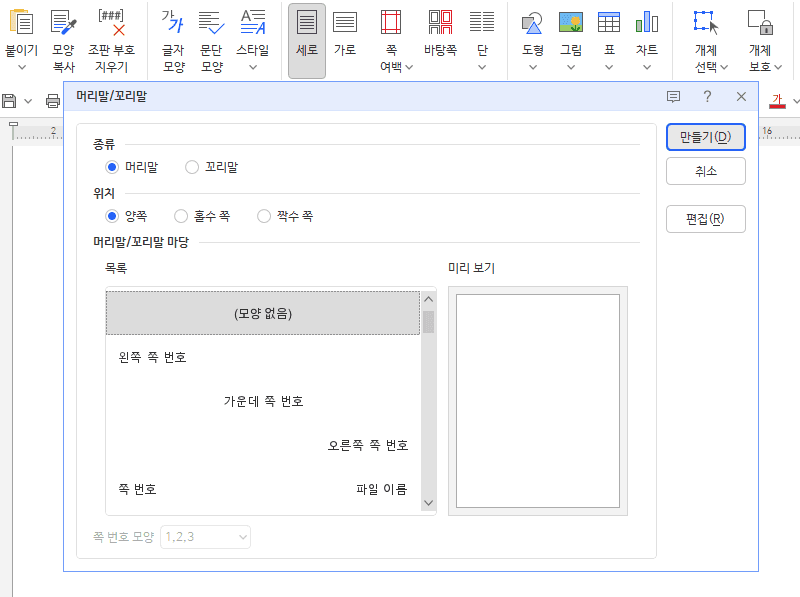Select (모양 없음) from the list

(x=262, y=312)
